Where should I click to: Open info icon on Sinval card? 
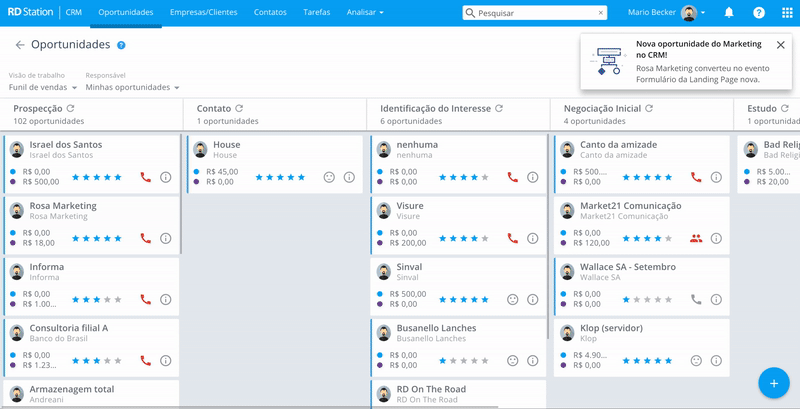[533, 299]
